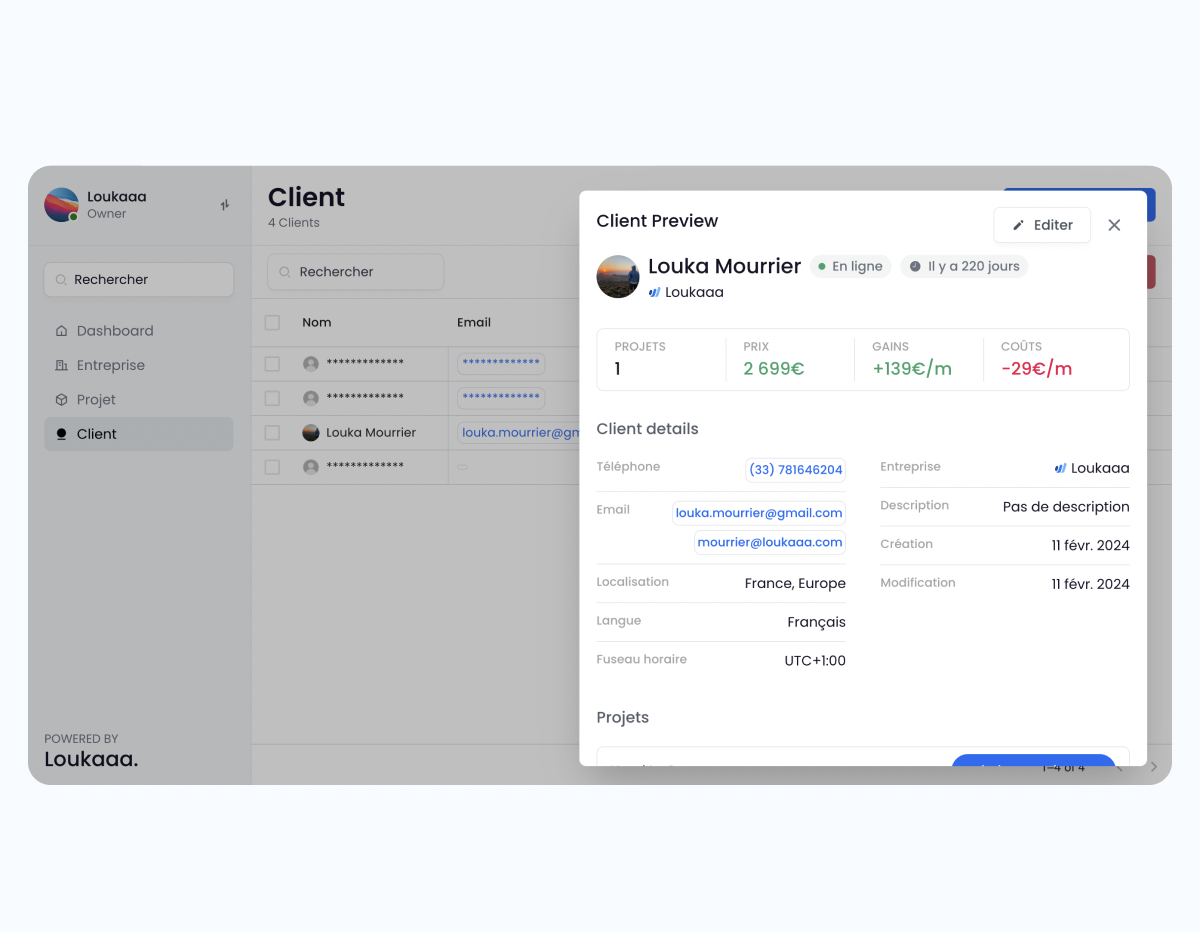Click the Dashboard home icon in sidebar
Screen dimensions: 1200x932
(61, 331)
